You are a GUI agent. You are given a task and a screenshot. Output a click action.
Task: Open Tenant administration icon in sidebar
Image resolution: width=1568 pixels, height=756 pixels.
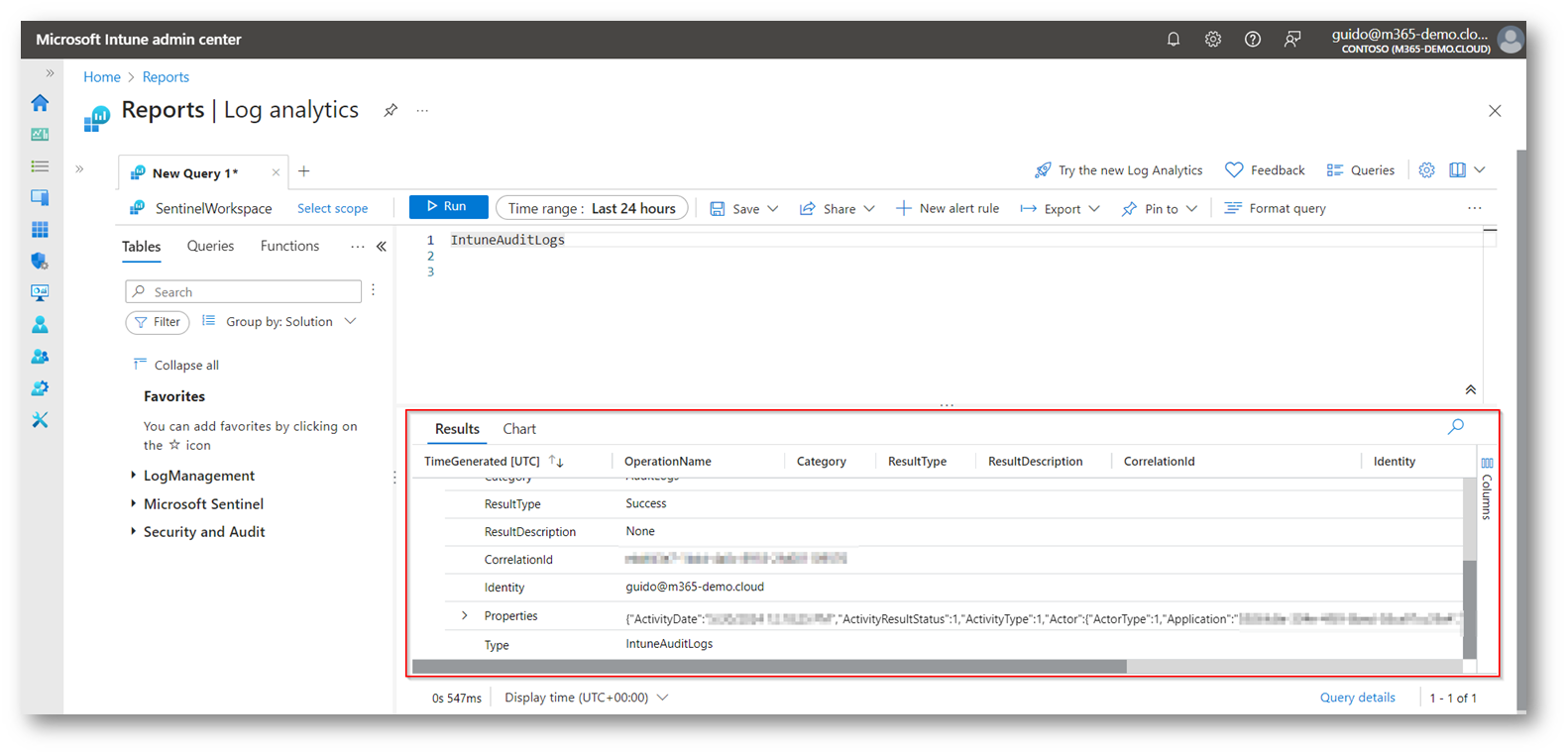click(40, 388)
